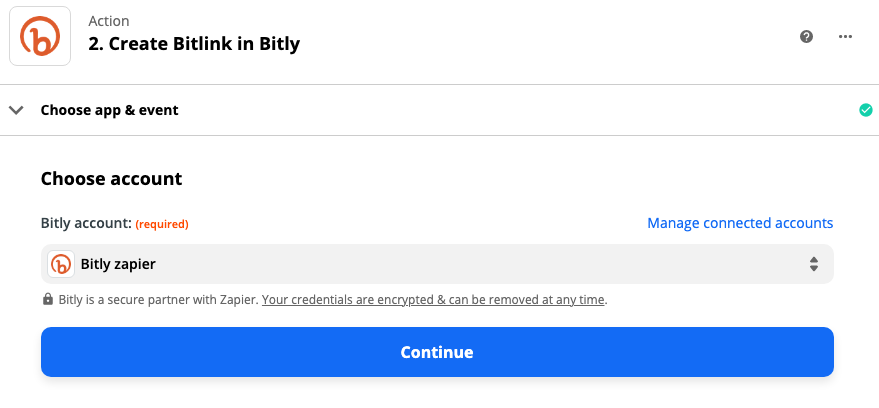Open the help question mark icon

pos(807,37)
